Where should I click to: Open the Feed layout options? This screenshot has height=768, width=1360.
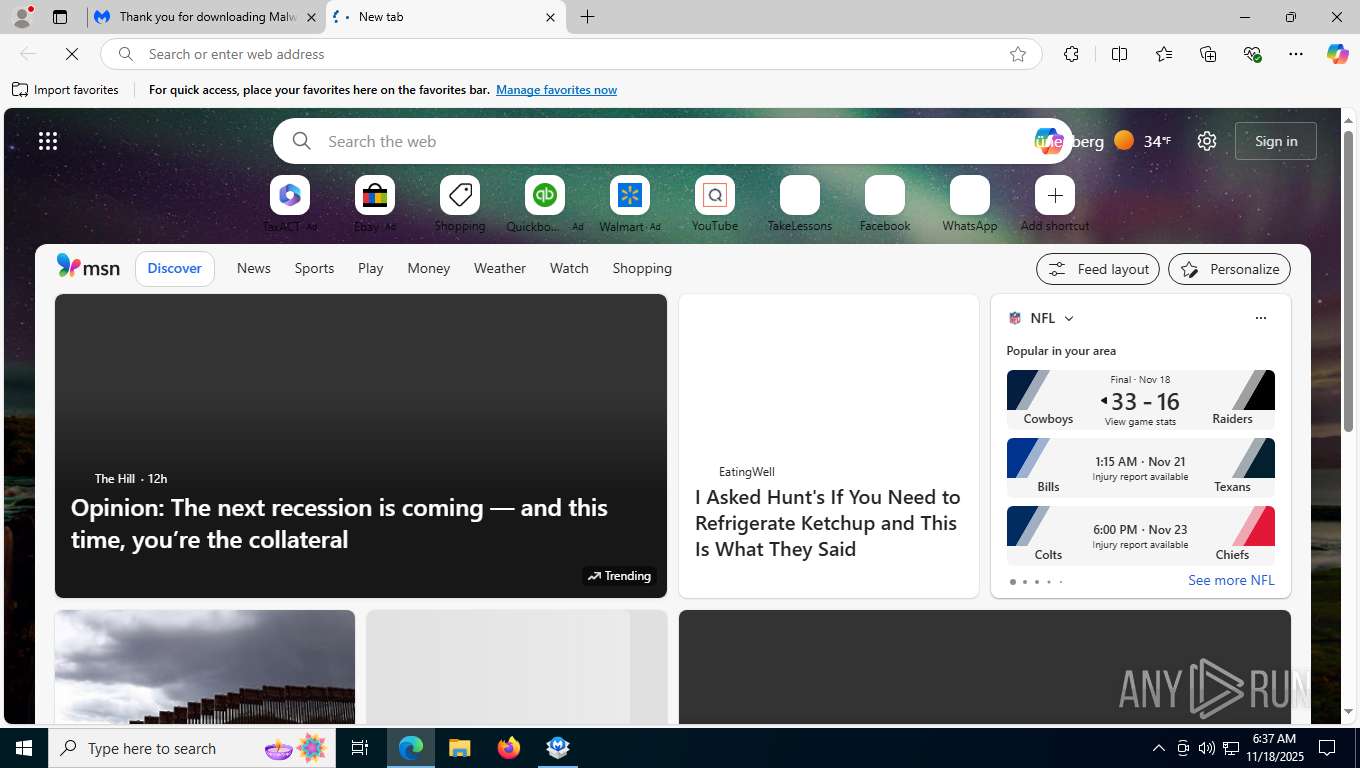coord(1098,269)
